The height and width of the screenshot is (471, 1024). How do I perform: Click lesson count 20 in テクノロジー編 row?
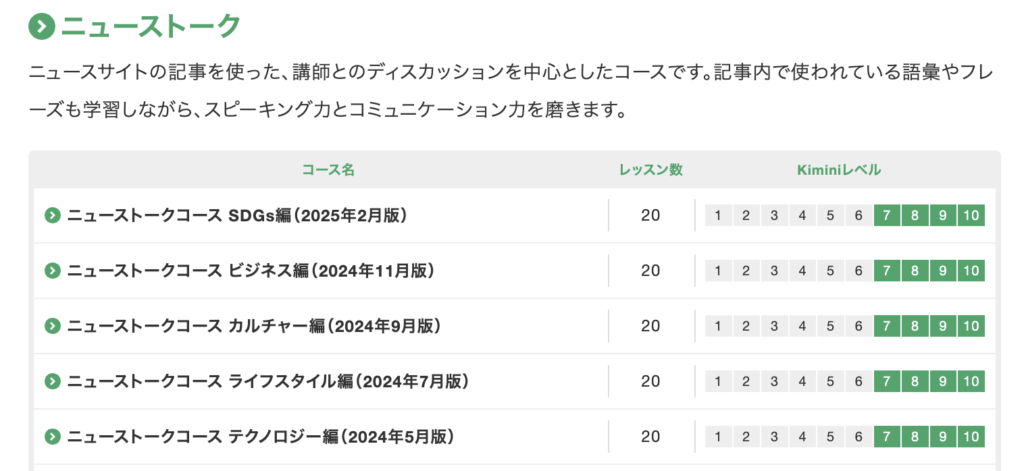click(x=651, y=437)
